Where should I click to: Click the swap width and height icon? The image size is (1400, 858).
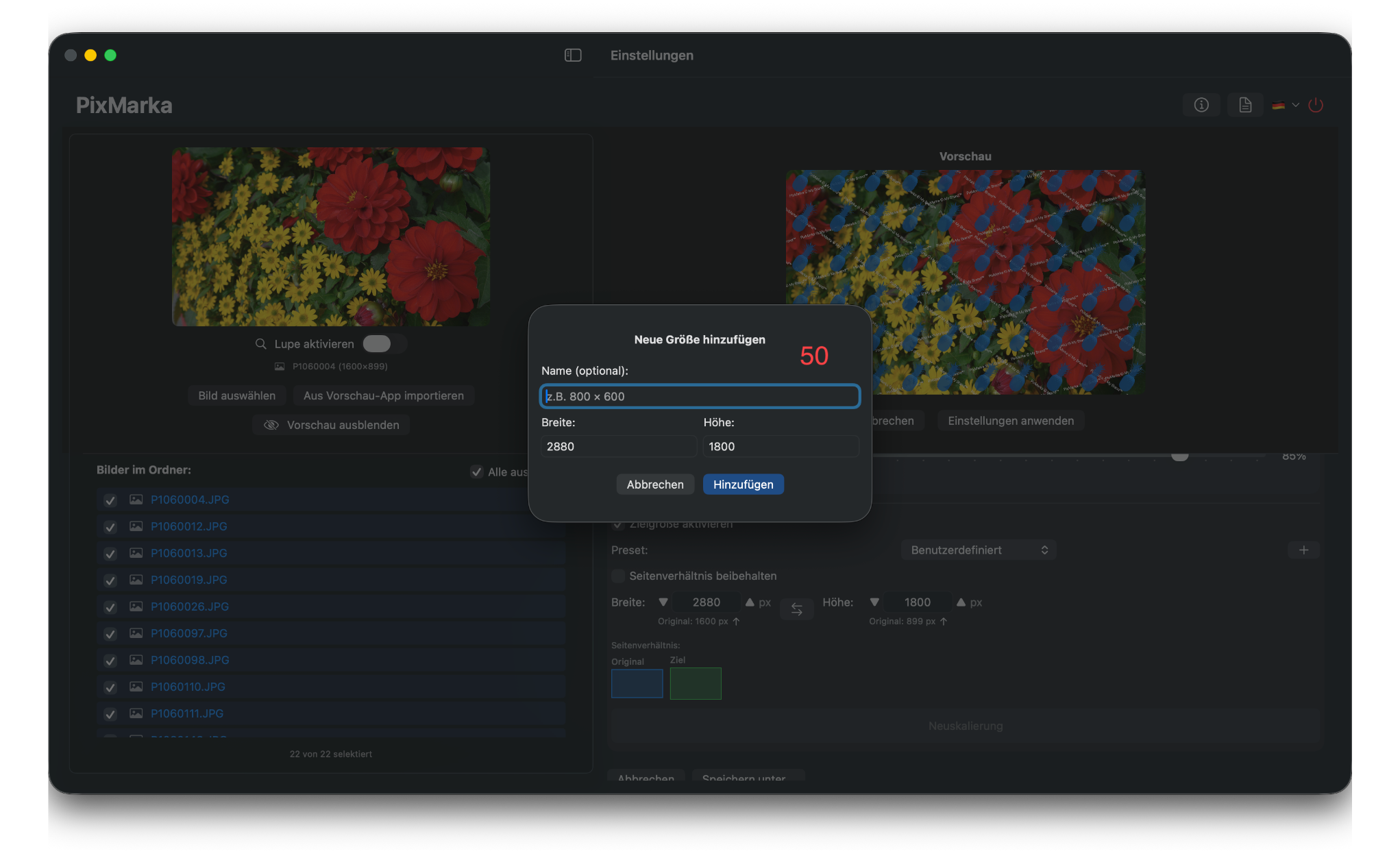click(796, 609)
